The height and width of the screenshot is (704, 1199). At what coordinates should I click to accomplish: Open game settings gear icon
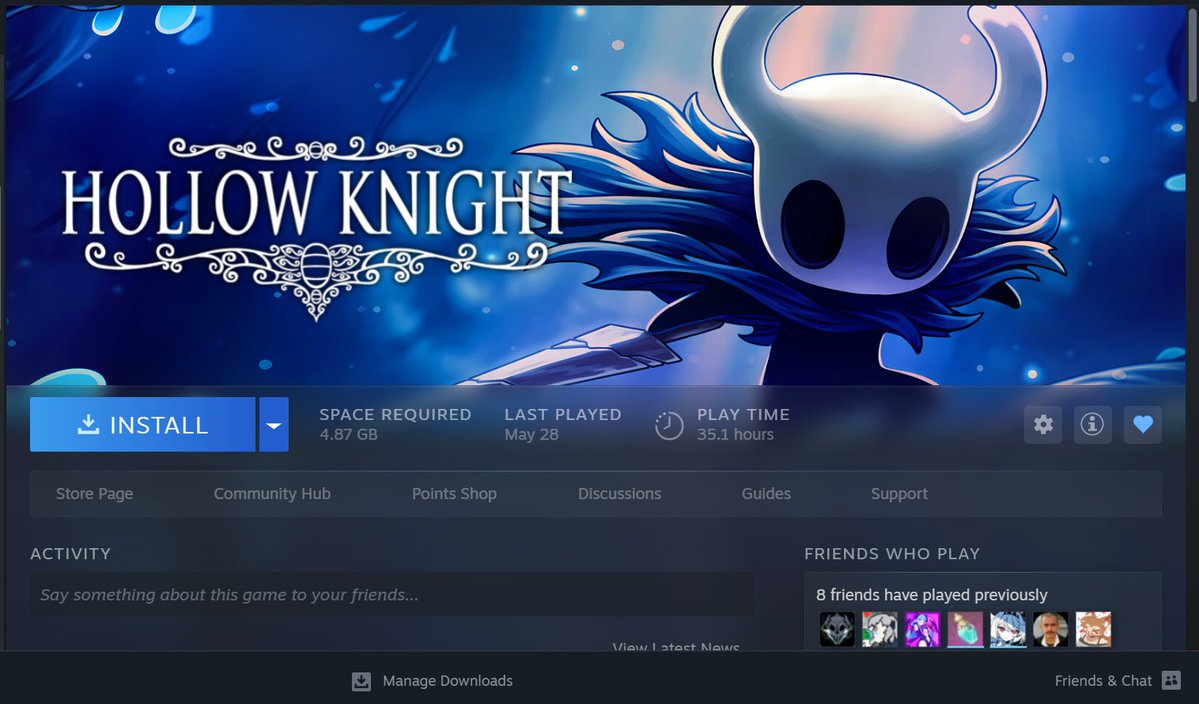(1043, 424)
